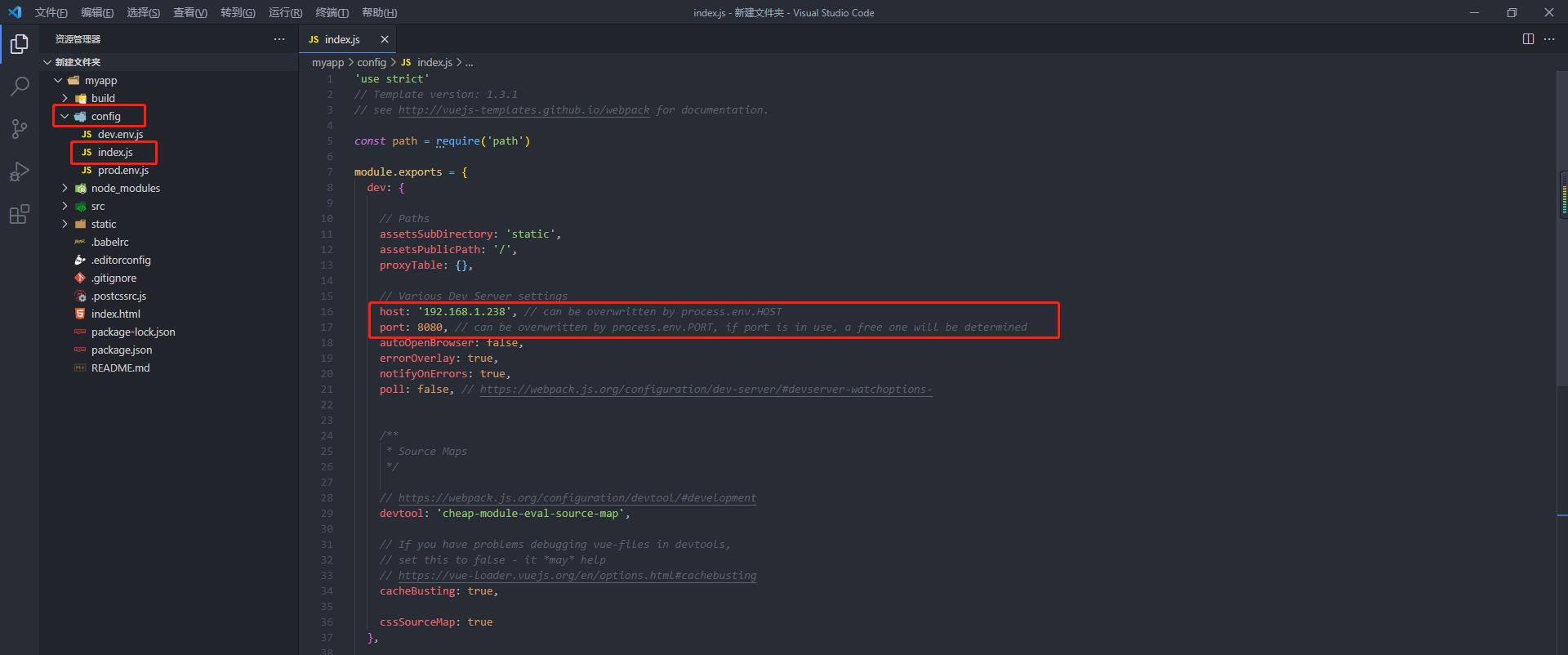Open the 查看(V) menu

pyautogui.click(x=190, y=12)
